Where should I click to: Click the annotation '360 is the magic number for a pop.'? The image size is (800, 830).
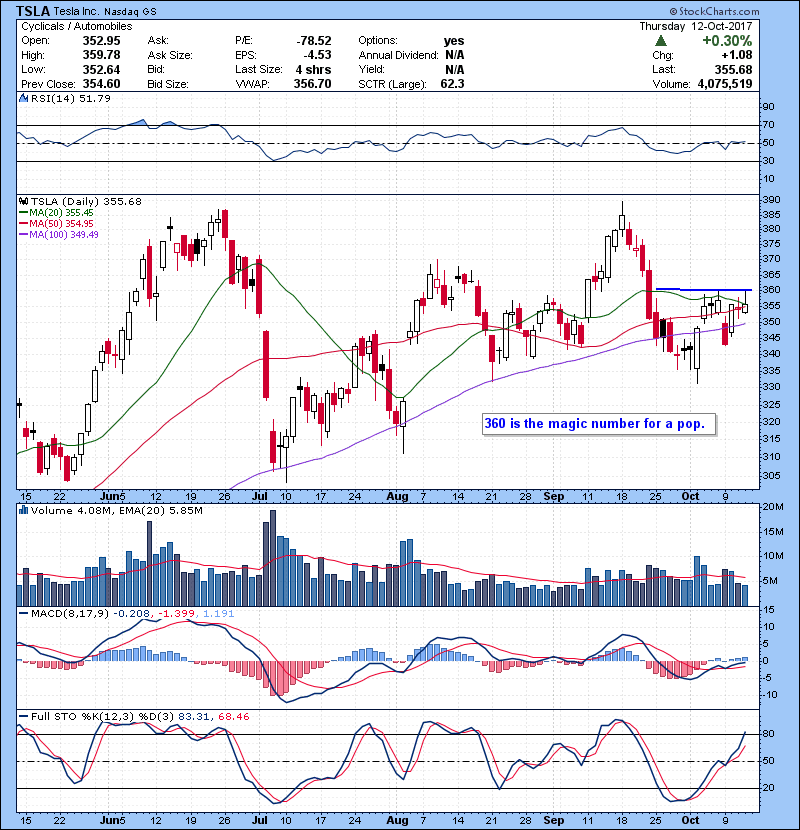pos(595,423)
